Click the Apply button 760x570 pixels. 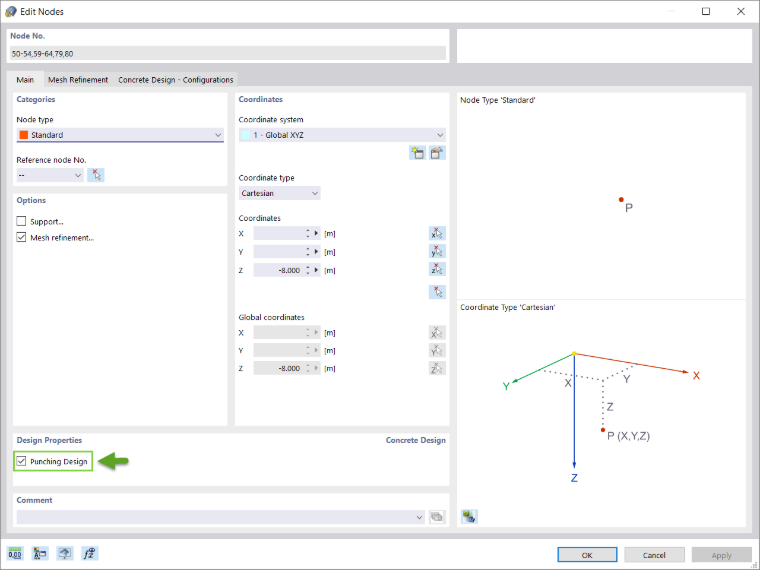click(x=721, y=555)
